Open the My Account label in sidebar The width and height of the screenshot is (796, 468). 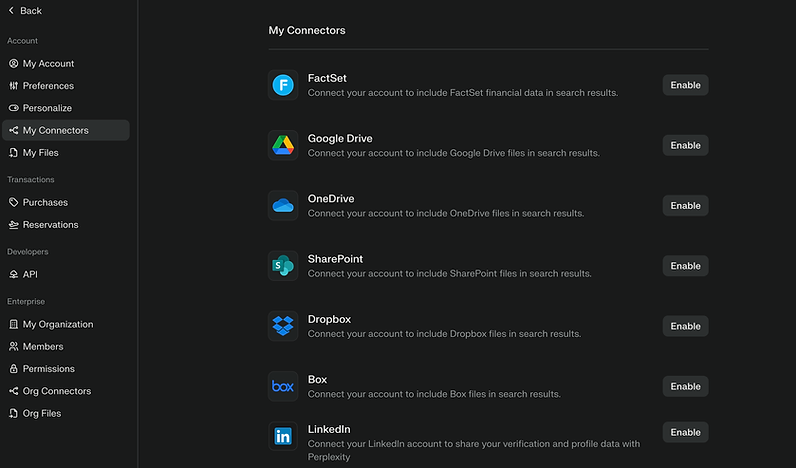click(x=48, y=63)
